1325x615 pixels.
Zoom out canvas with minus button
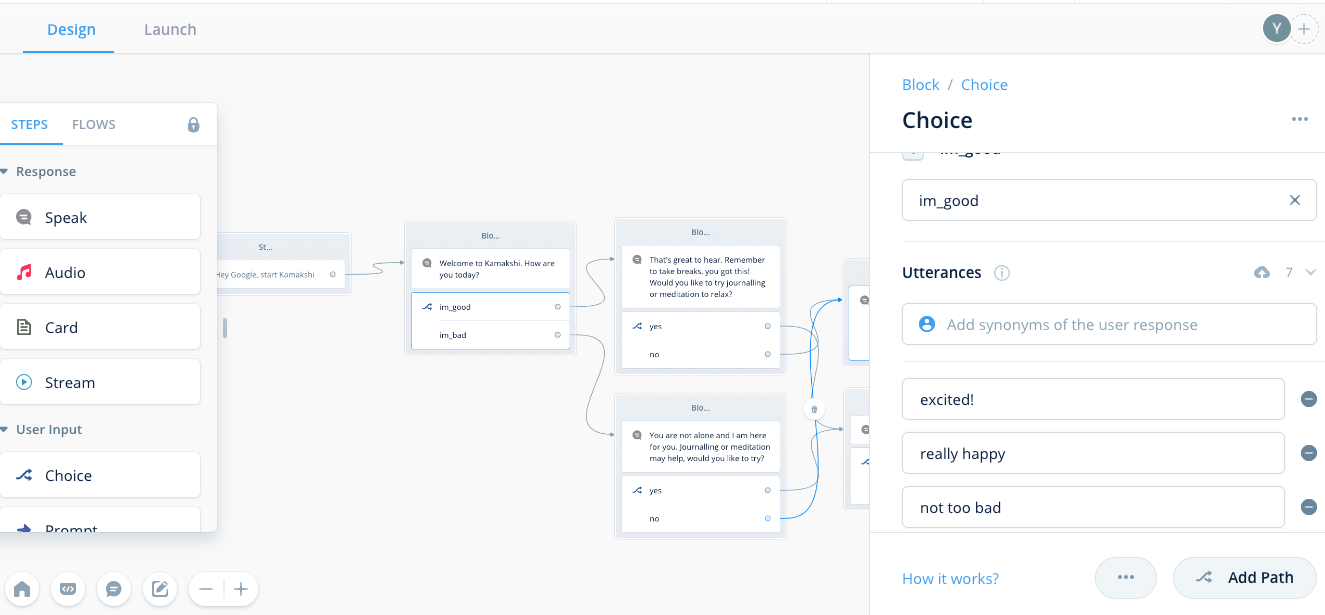click(206, 589)
